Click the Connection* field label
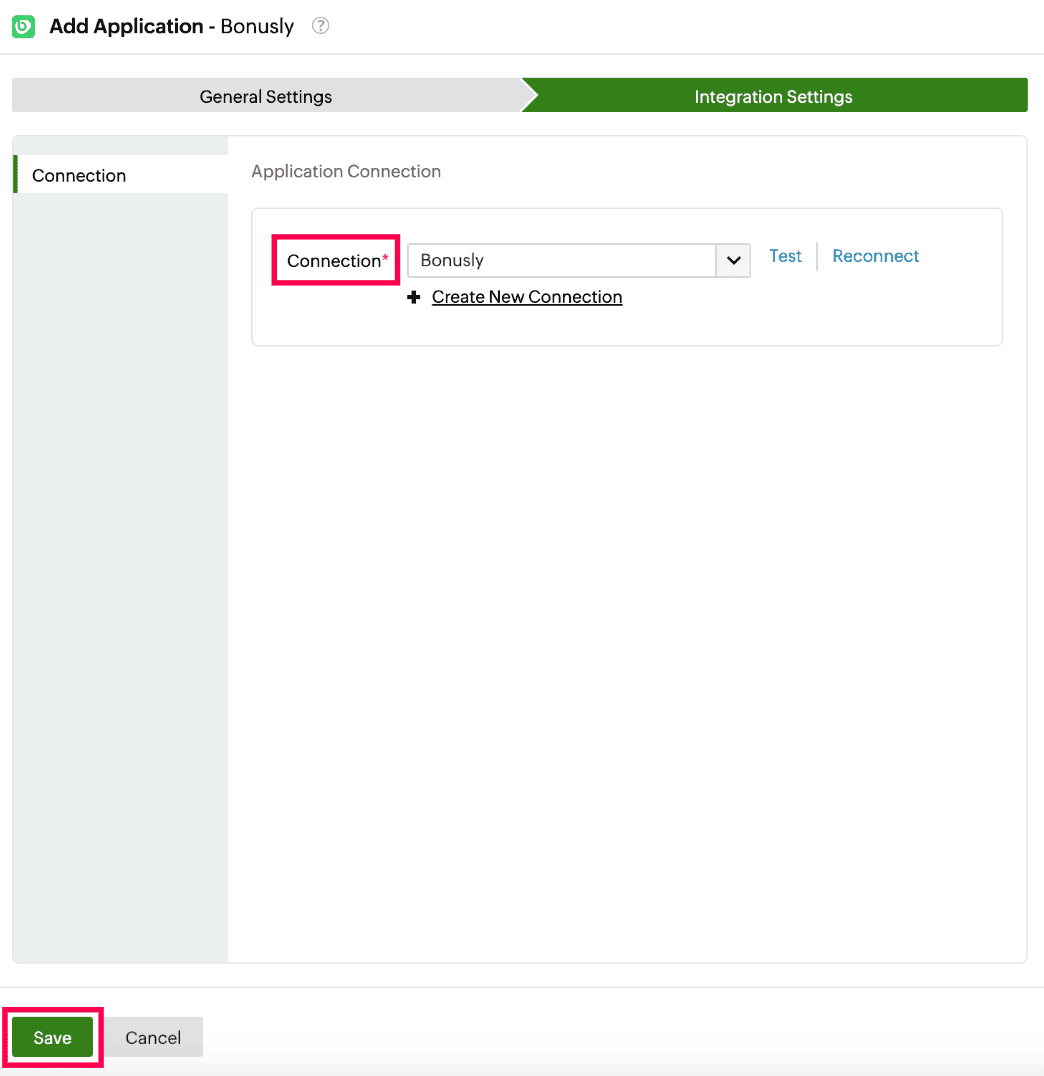The image size is (1044, 1076). [337, 261]
